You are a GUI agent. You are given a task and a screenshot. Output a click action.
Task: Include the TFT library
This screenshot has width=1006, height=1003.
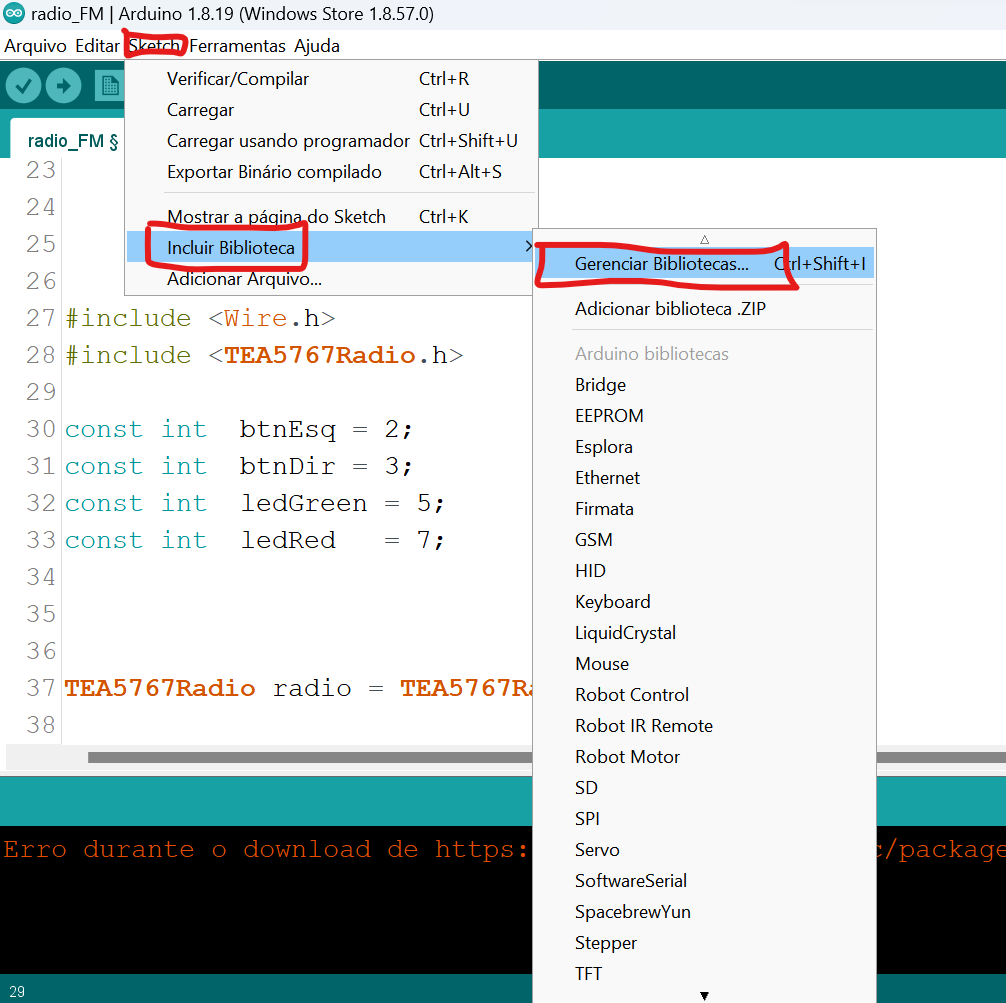[x=704, y=973]
